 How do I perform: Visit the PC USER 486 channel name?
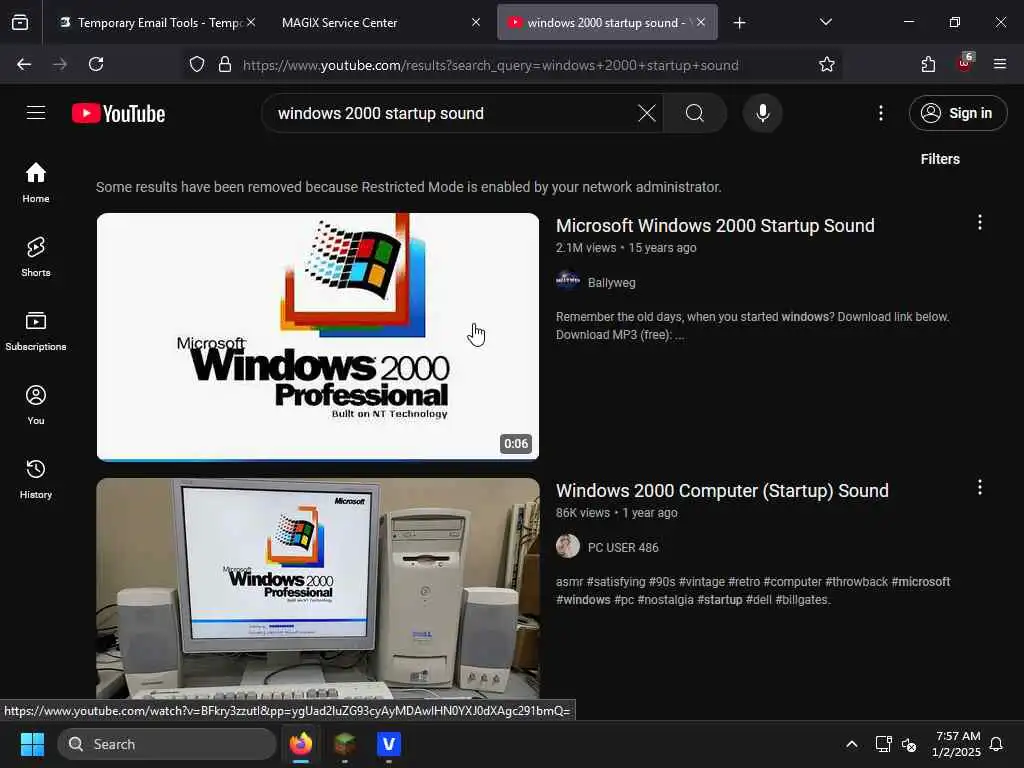623,547
